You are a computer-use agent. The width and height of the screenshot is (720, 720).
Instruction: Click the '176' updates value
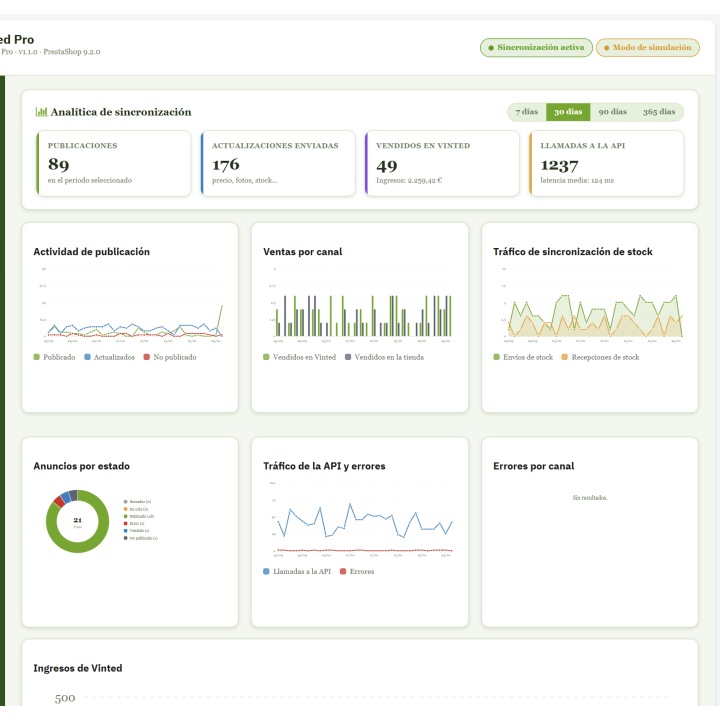tap(225, 164)
